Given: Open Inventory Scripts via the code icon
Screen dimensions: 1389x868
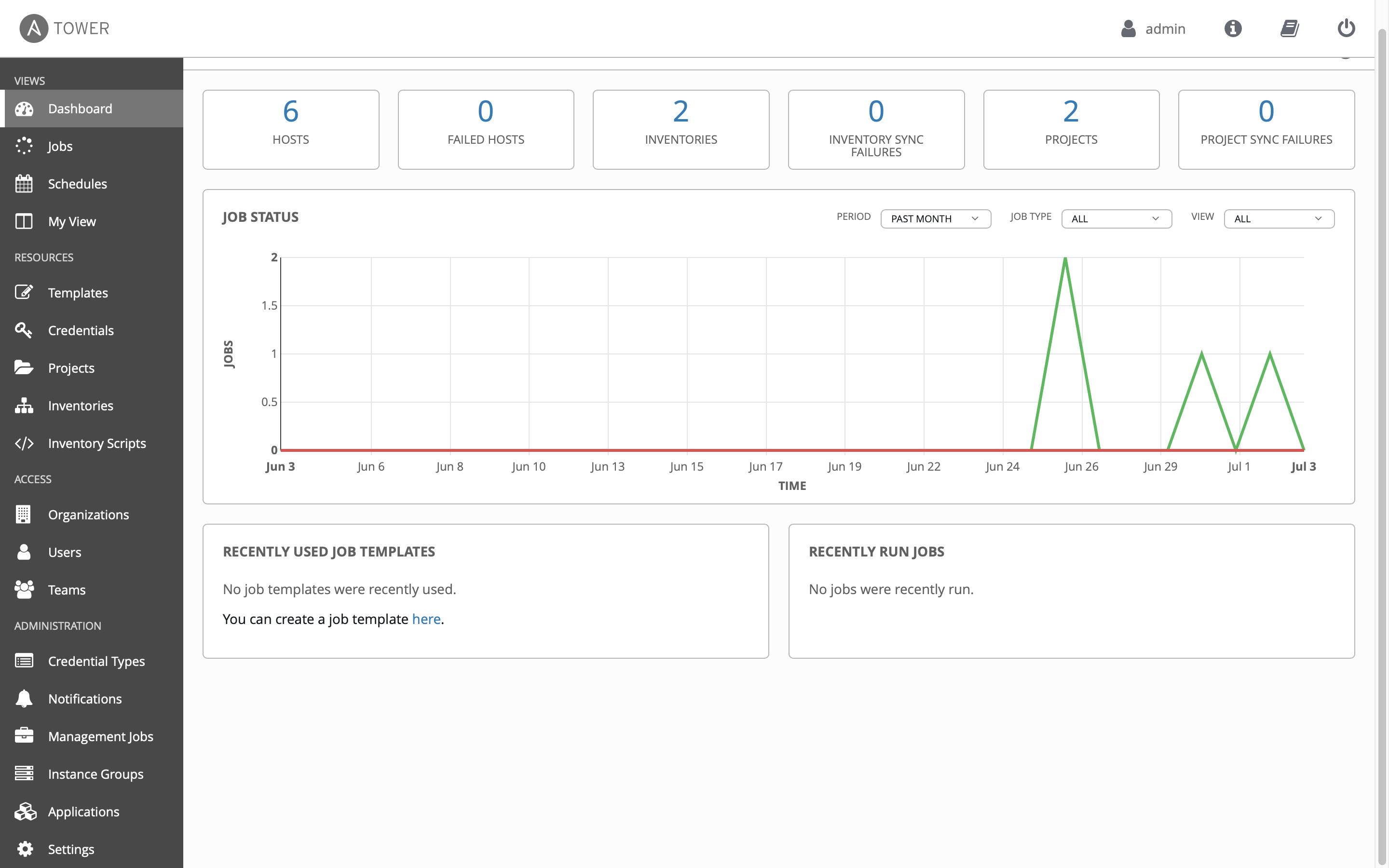Looking at the screenshot, I should [24, 443].
